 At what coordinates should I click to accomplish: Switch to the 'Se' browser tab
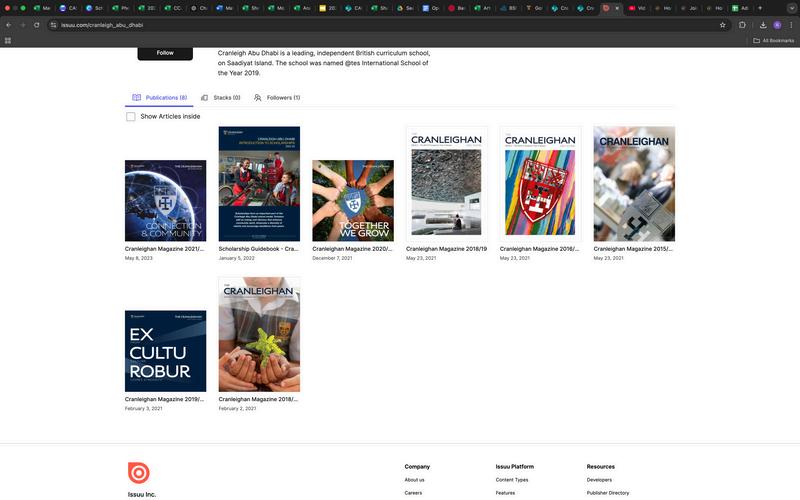[x=405, y=8]
